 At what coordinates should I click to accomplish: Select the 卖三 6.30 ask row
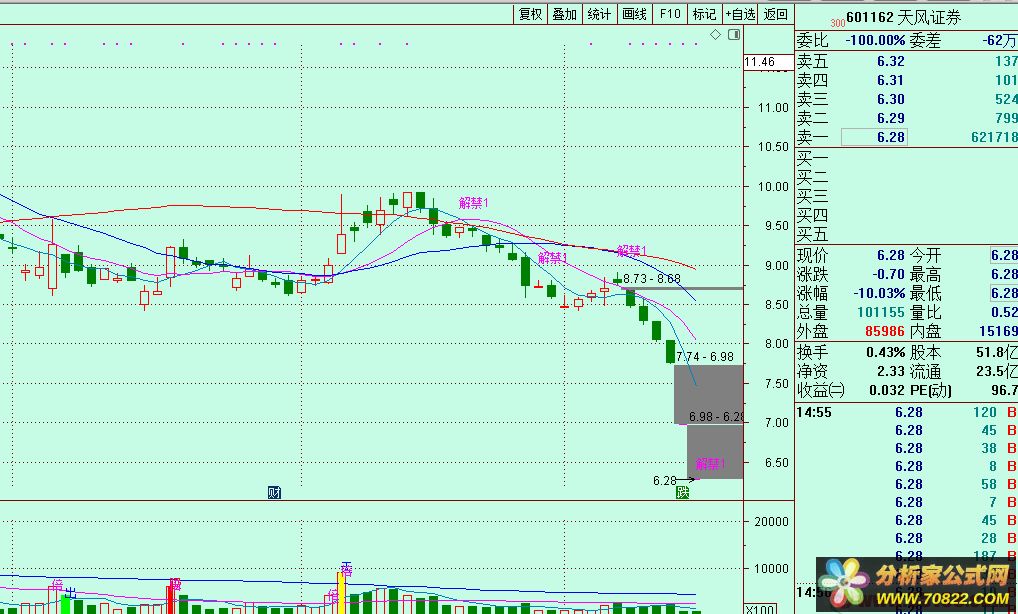(x=906, y=99)
